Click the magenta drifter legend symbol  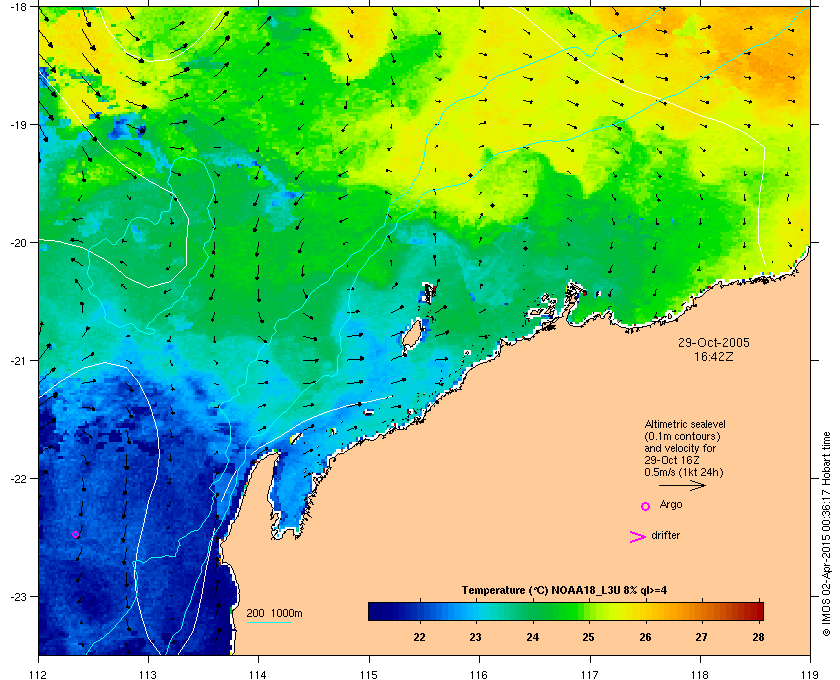click(638, 537)
